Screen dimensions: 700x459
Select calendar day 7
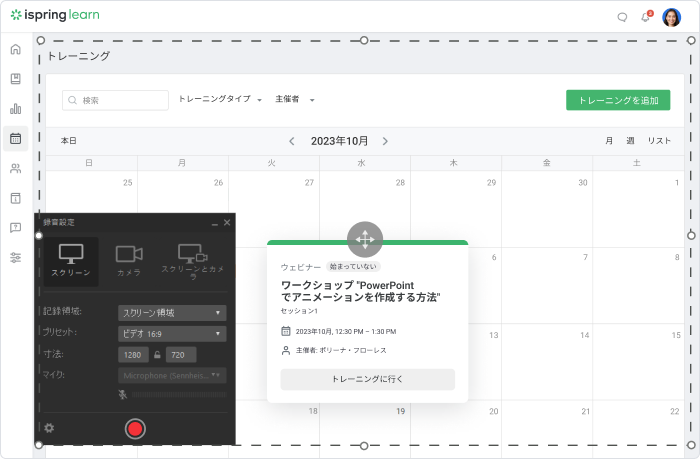click(x=585, y=257)
